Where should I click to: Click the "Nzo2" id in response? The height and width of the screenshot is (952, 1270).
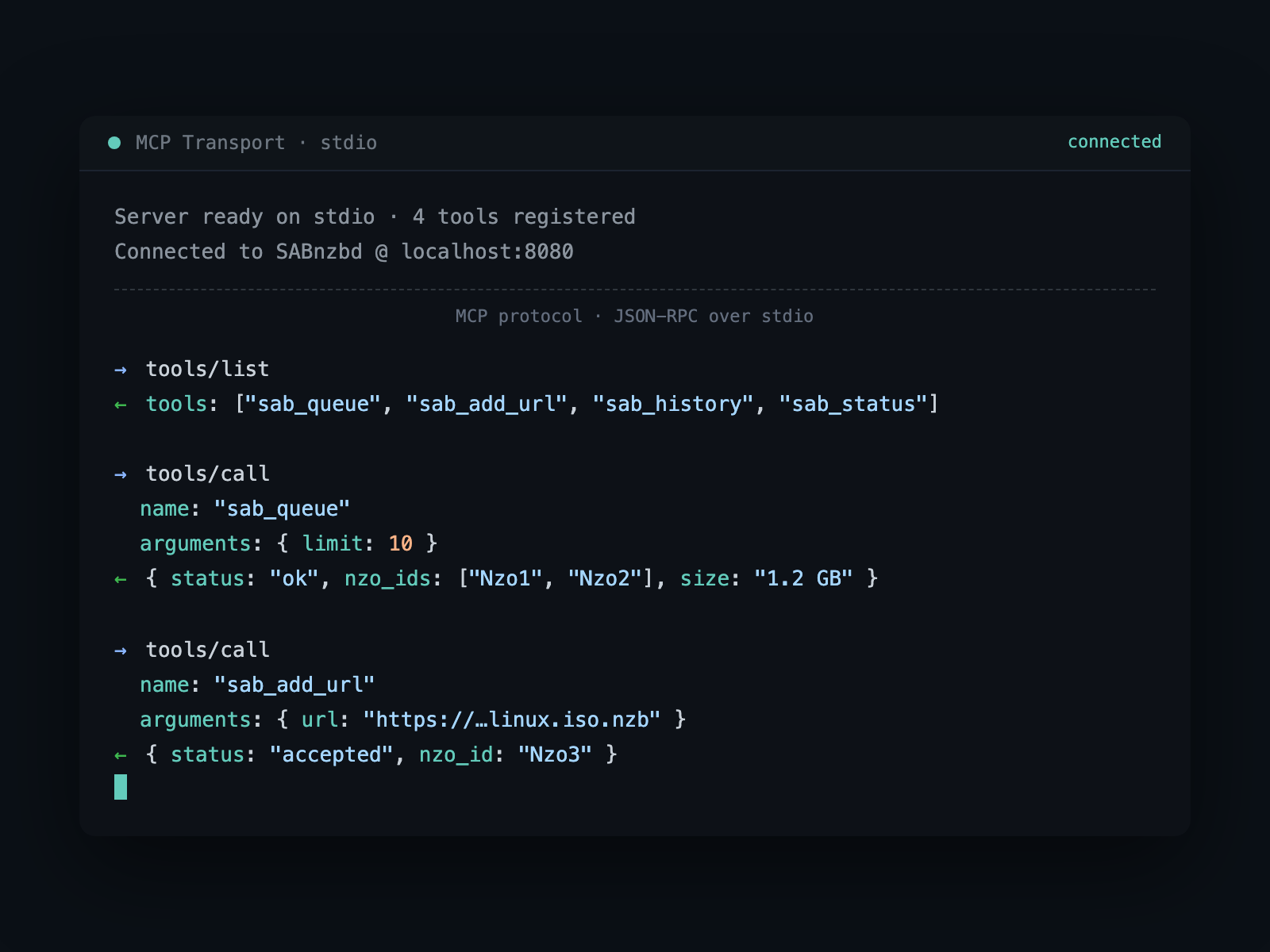coord(604,578)
